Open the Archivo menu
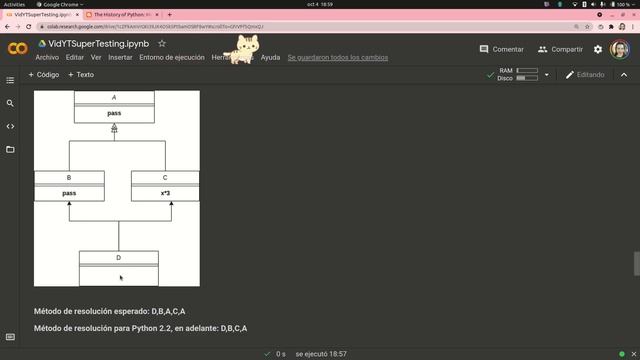Viewport: 640px width, 360px height. click(x=47, y=58)
